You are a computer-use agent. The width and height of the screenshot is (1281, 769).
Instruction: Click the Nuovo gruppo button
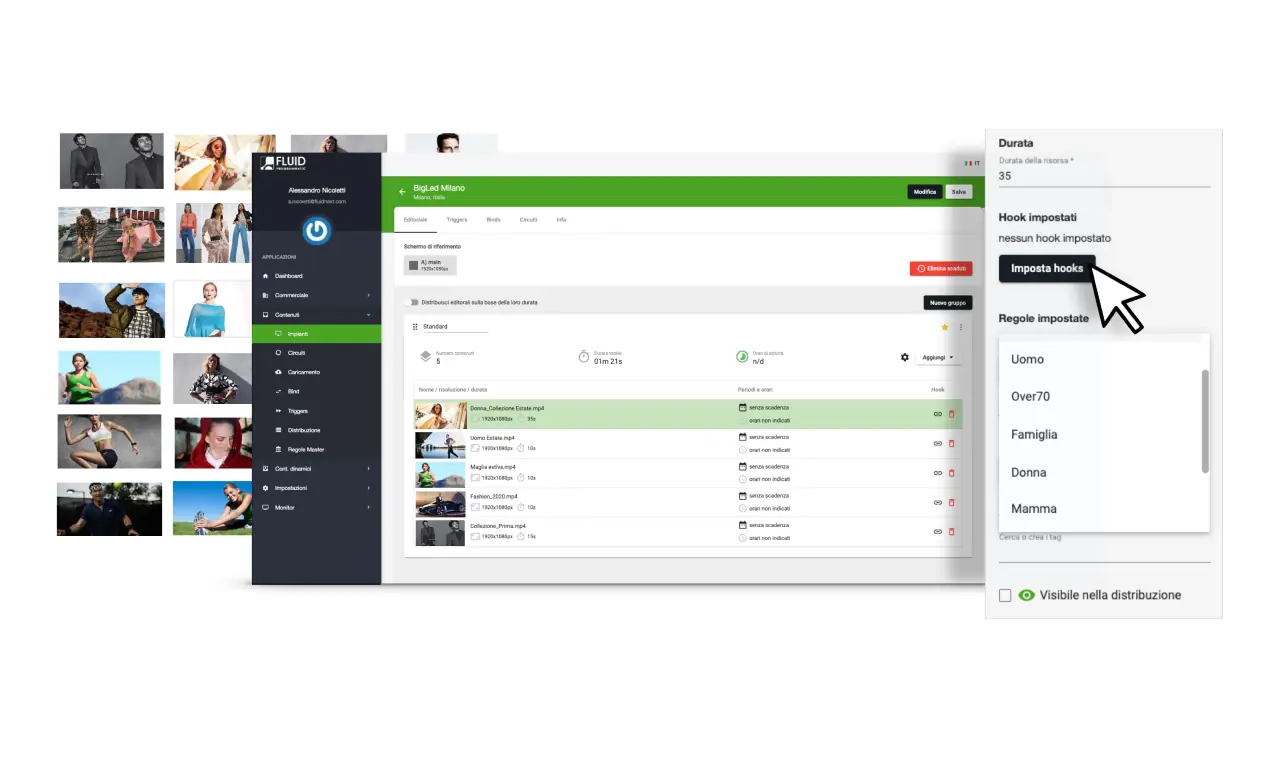click(948, 302)
